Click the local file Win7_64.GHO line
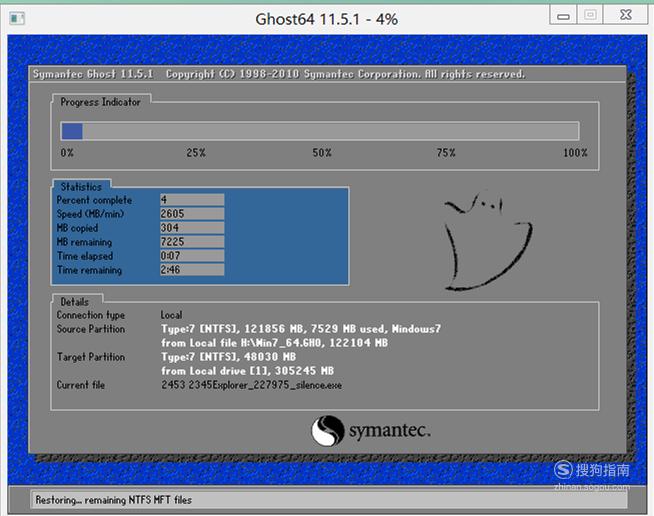This screenshot has width=654, height=516. (274, 343)
